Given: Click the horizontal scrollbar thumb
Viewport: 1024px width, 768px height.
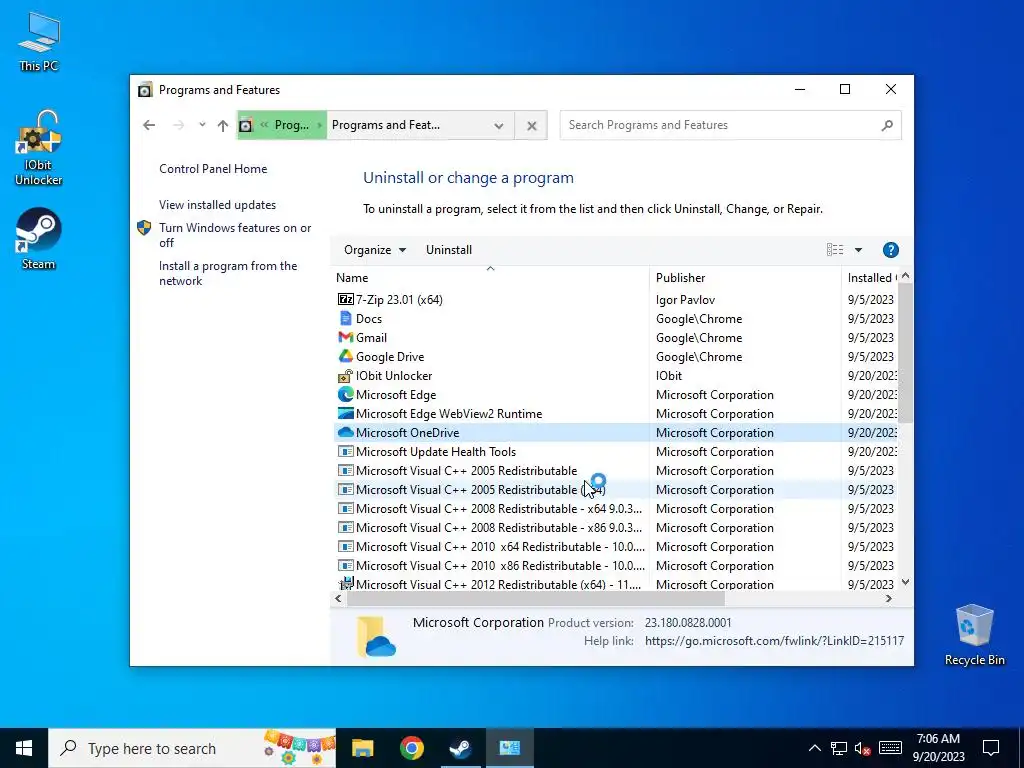Looking at the screenshot, I should (x=536, y=598).
